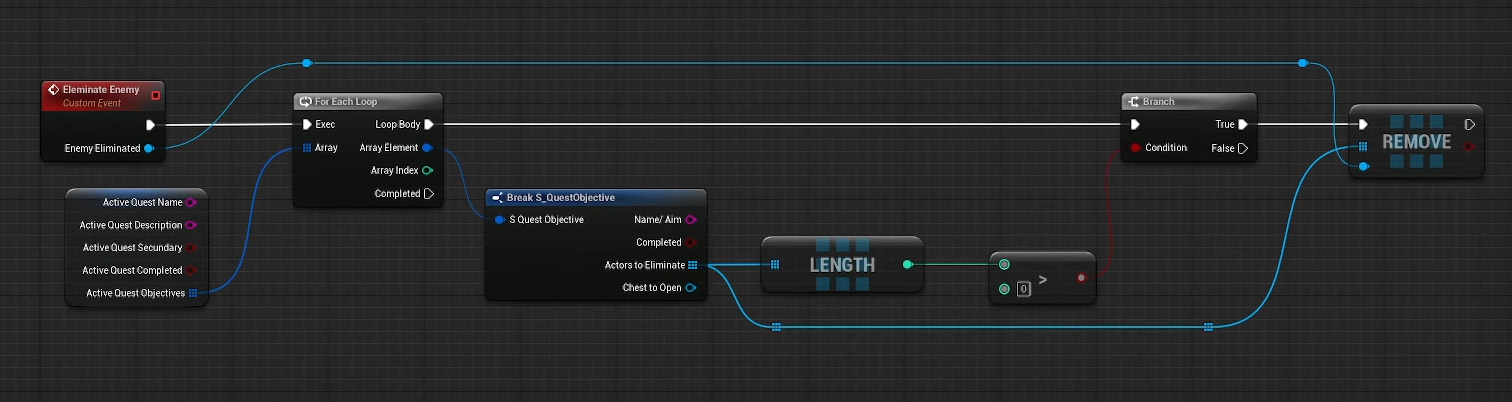1512x402 pixels.
Task: Click the Array Index output pin
Action: pos(428,171)
